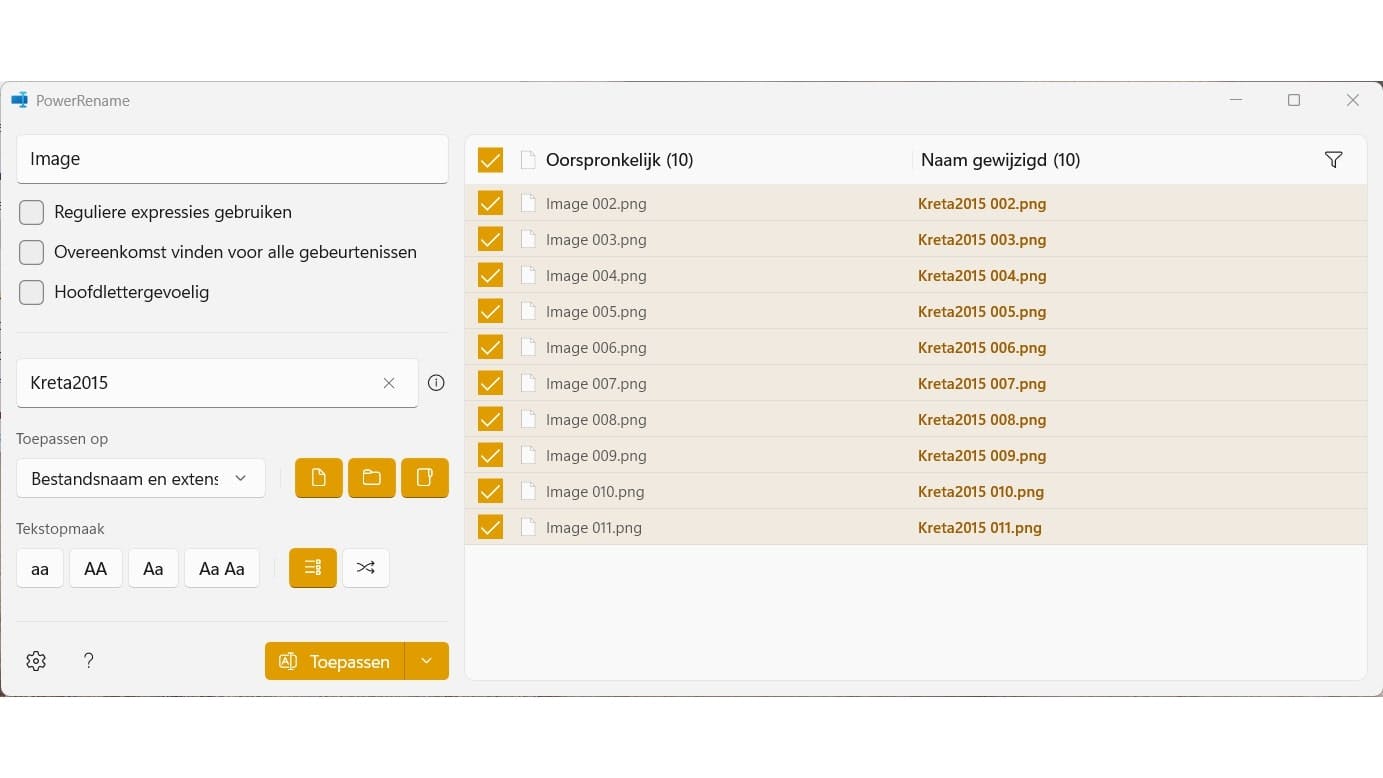The height and width of the screenshot is (778, 1383).
Task: Show info next to the Kreta2015 field
Action: [436, 383]
